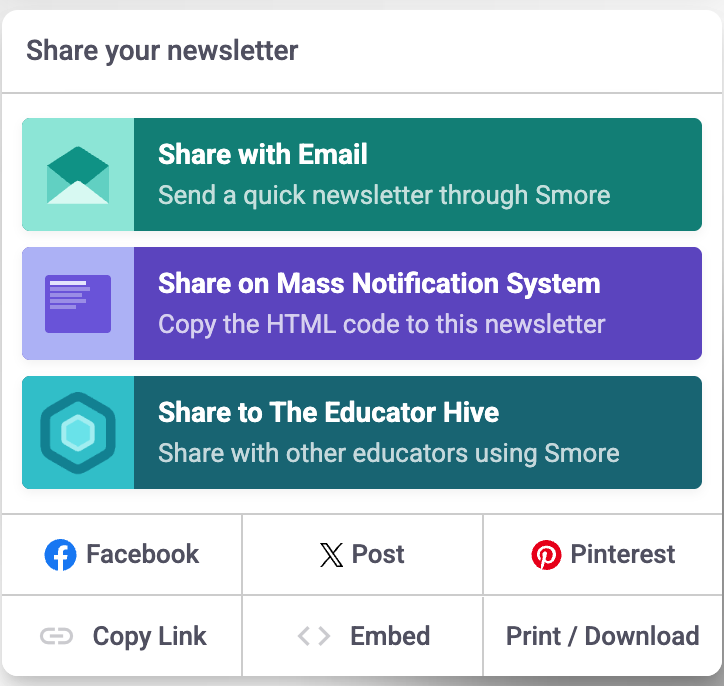This screenshot has height=686, width=724.
Task: Select the Share with Email title
Action: (263, 154)
